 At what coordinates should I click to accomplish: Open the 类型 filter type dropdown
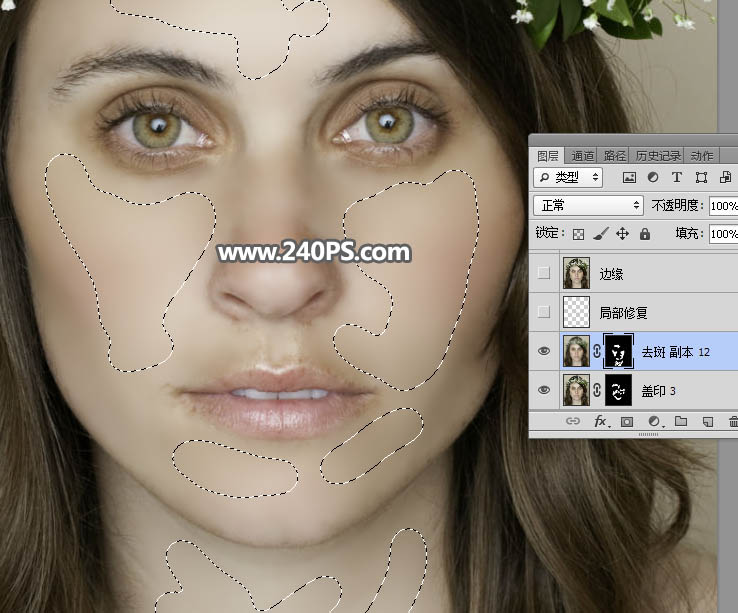[x=567, y=177]
